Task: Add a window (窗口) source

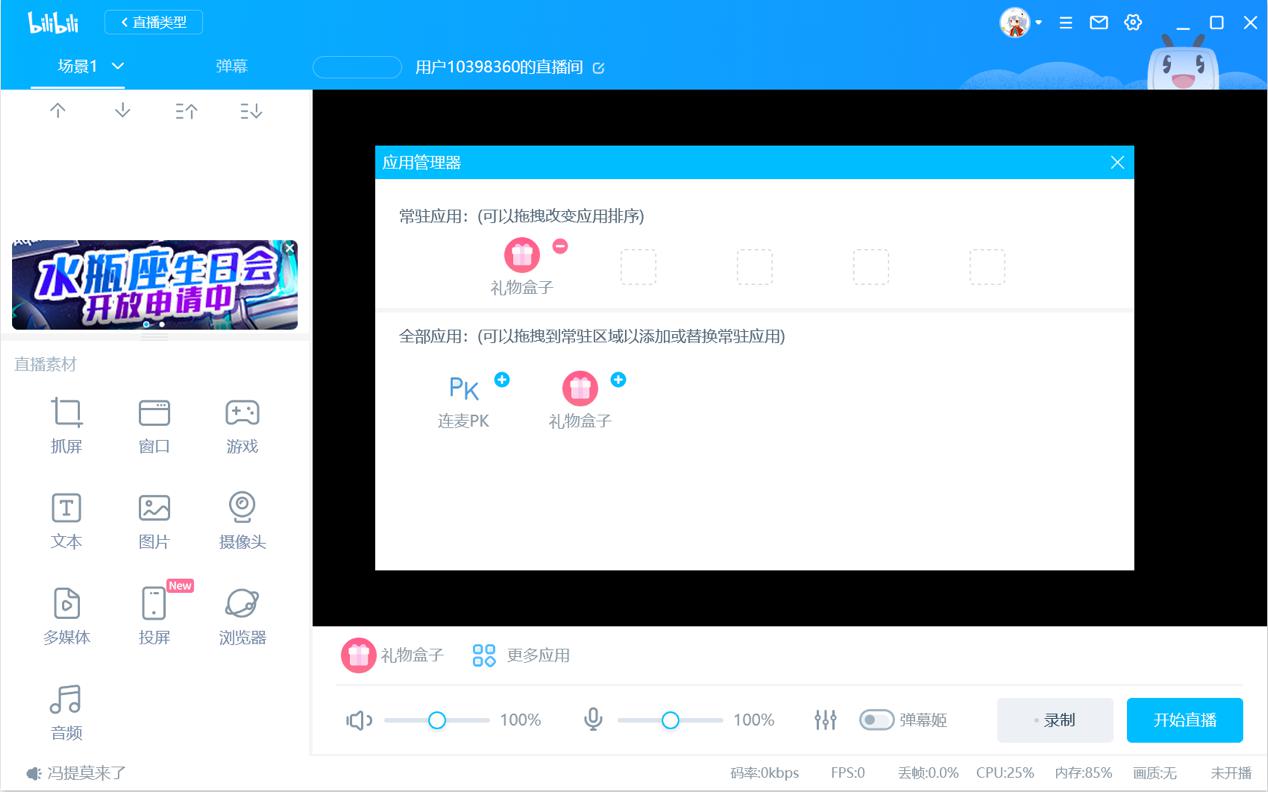Action: (x=154, y=425)
